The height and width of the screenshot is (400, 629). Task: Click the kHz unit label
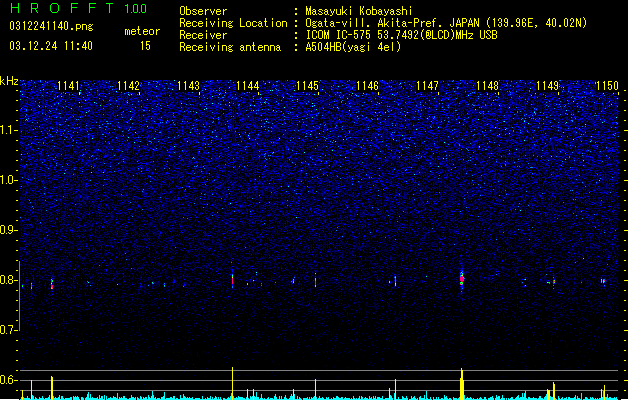(x=9, y=81)
